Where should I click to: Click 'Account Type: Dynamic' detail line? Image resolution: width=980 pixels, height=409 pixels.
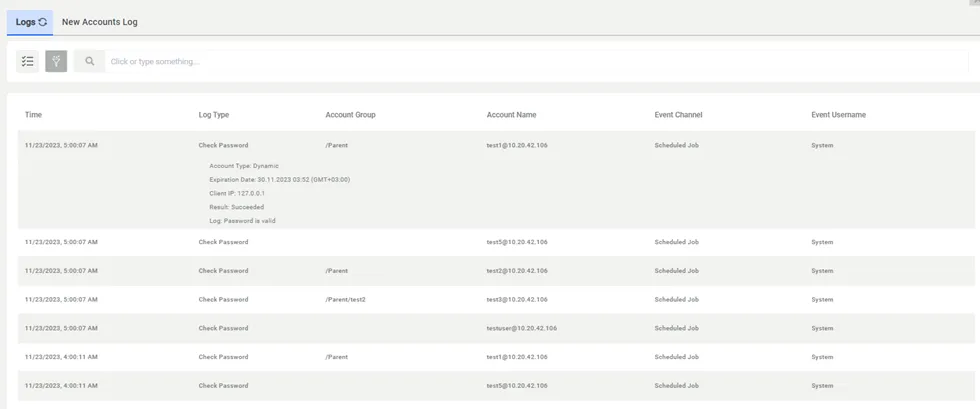[244, 166]
